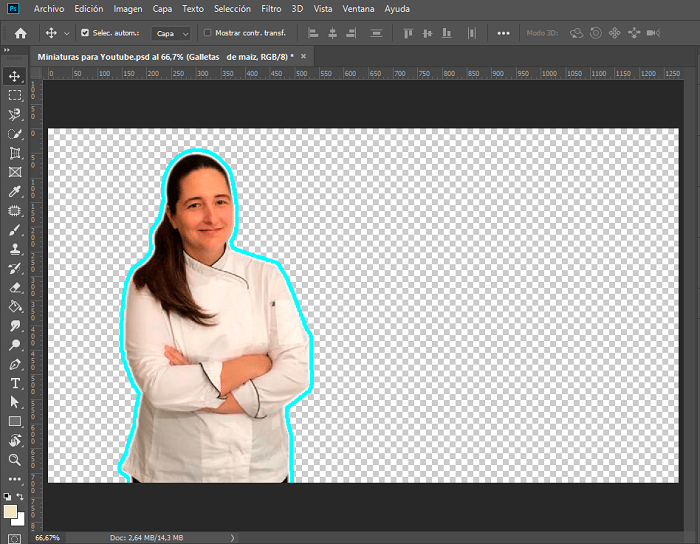Select the Brush tool
The image size is (700, 544).
(x=15, y=230)
